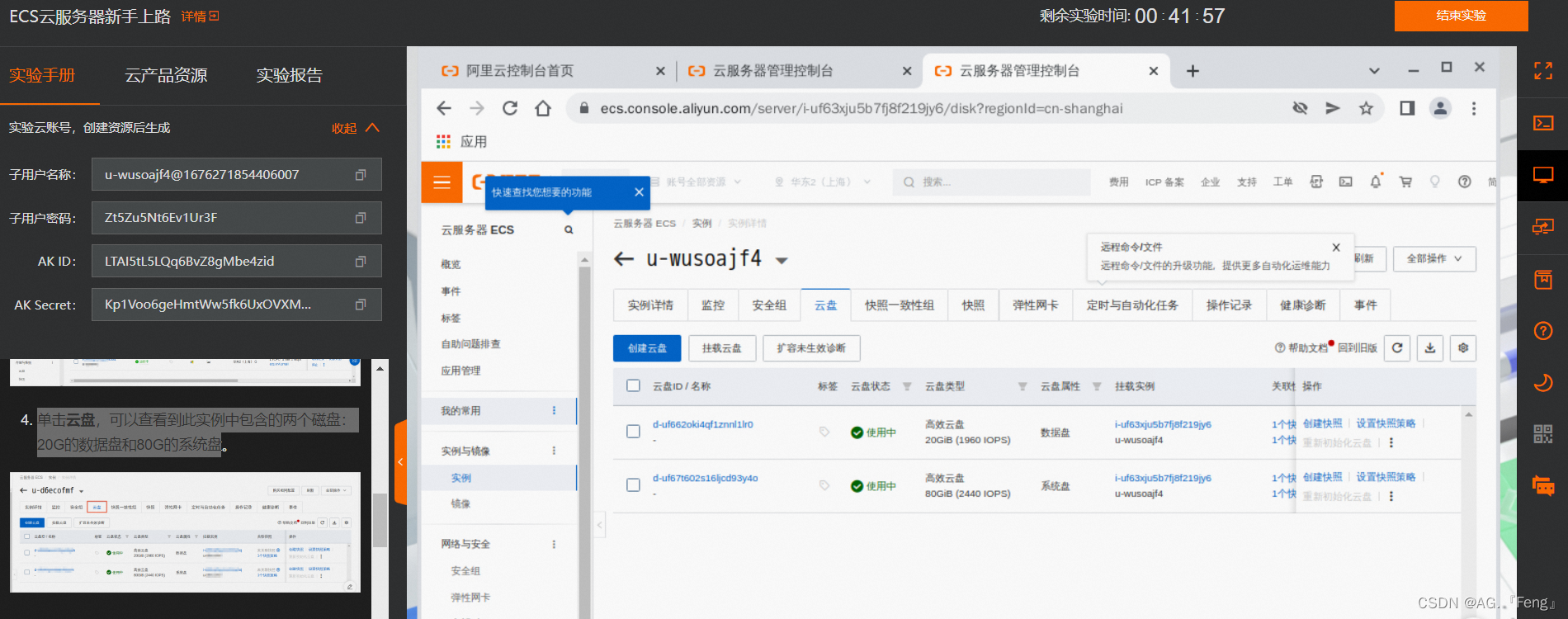Toggle night mode moon icon
The image size is (1568, 619).
1542,383
